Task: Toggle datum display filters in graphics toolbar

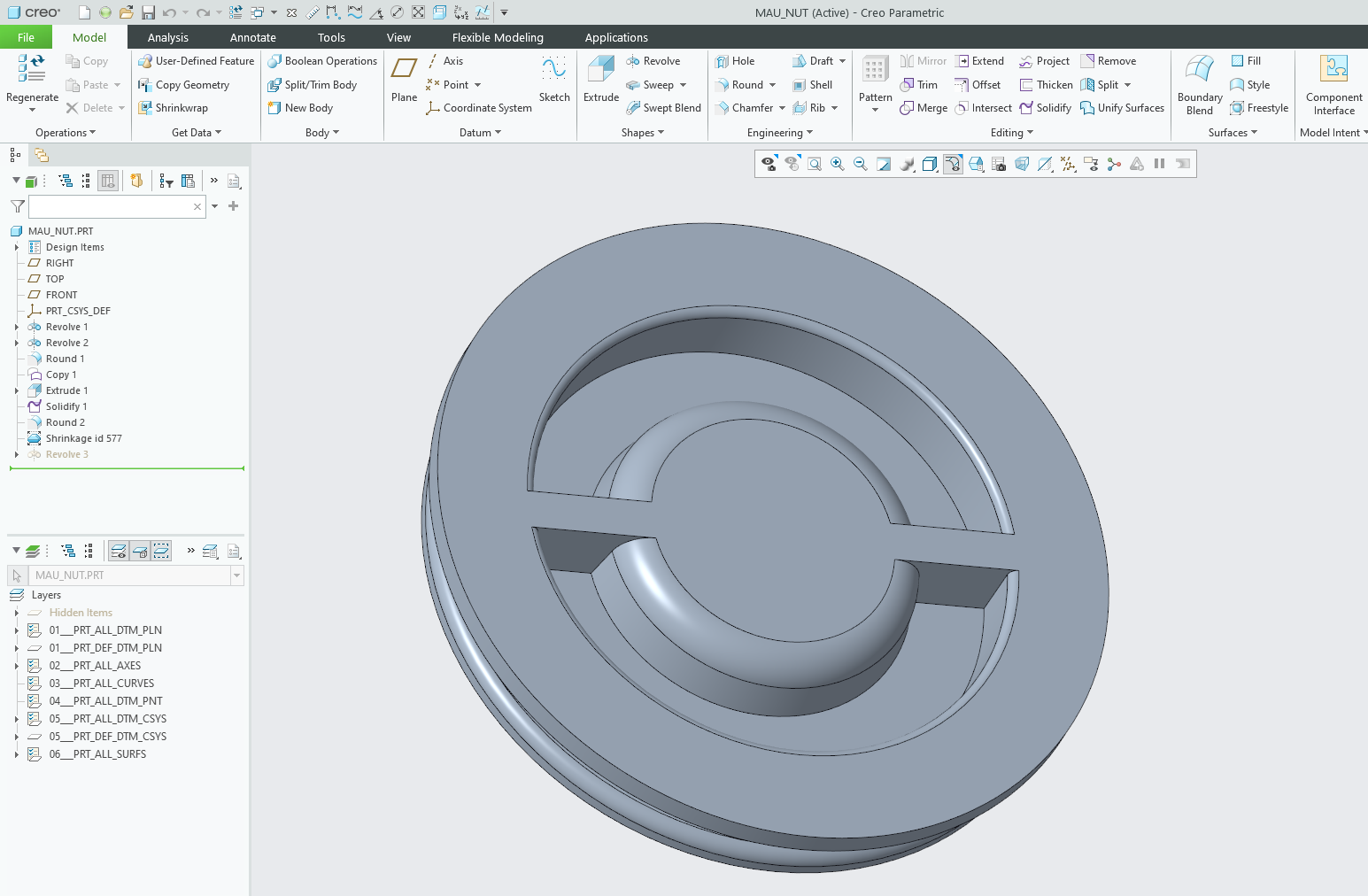Action: [x=1068, y=164]
